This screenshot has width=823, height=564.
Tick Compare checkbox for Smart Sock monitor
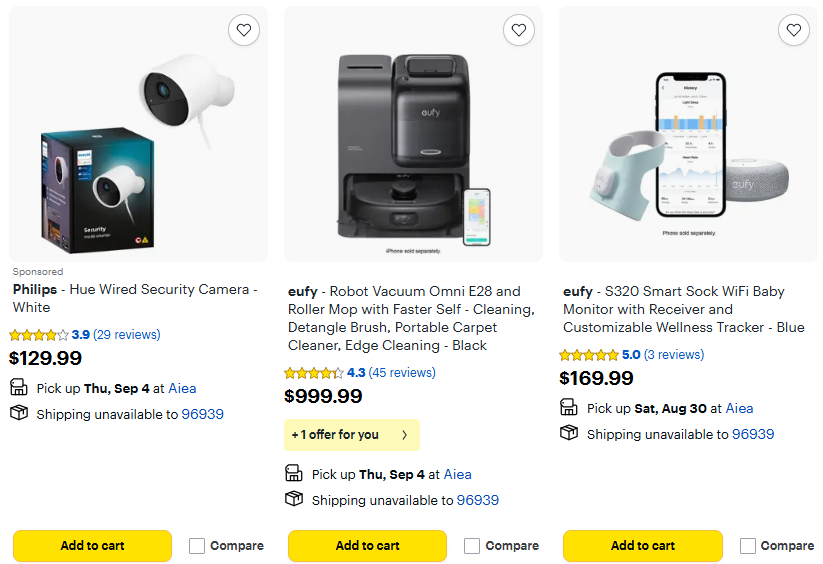tap(748, 546)
